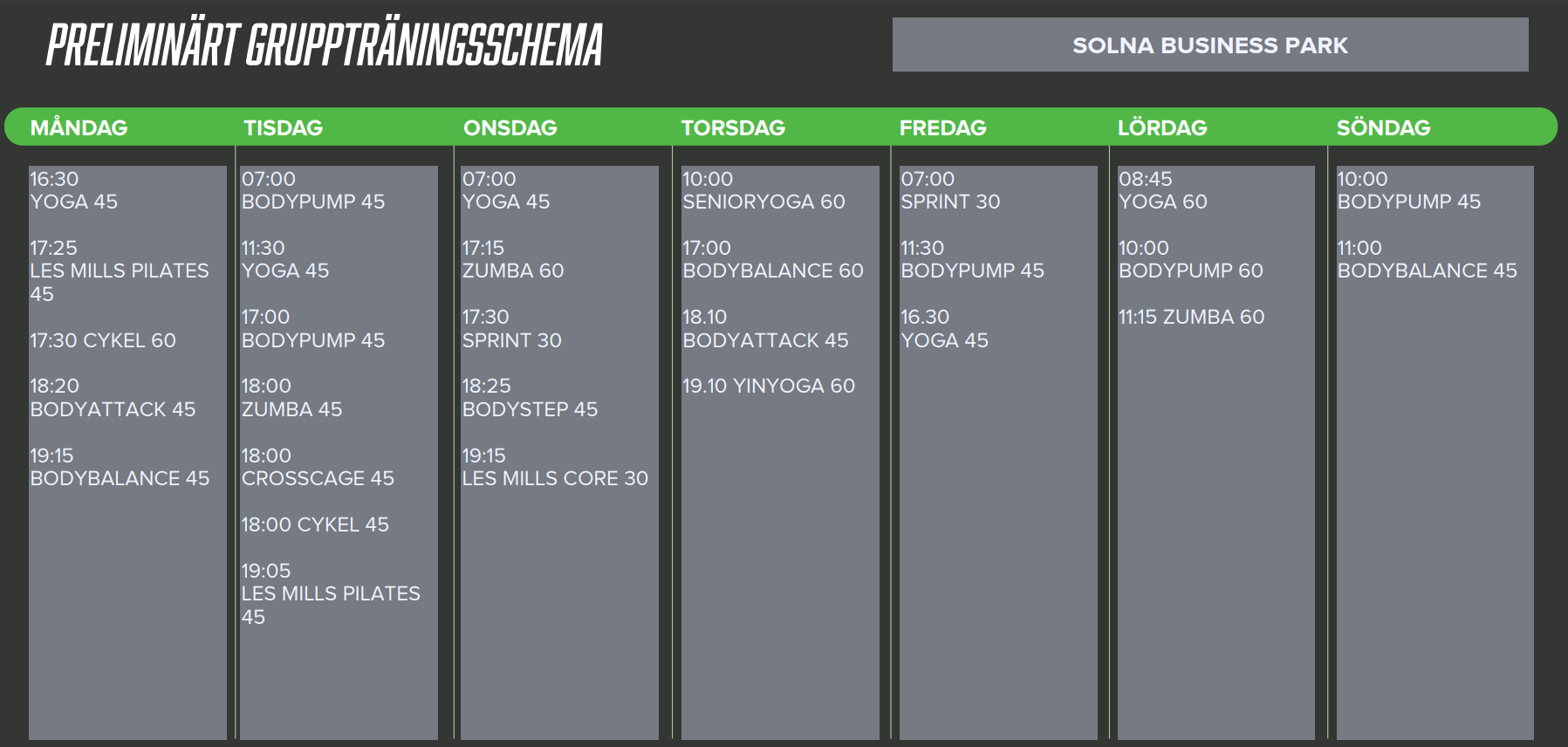1568x747 pixels.
Task: Open Monday's 17:30 Cykel 60 class
Action: (x=103, y=340)
